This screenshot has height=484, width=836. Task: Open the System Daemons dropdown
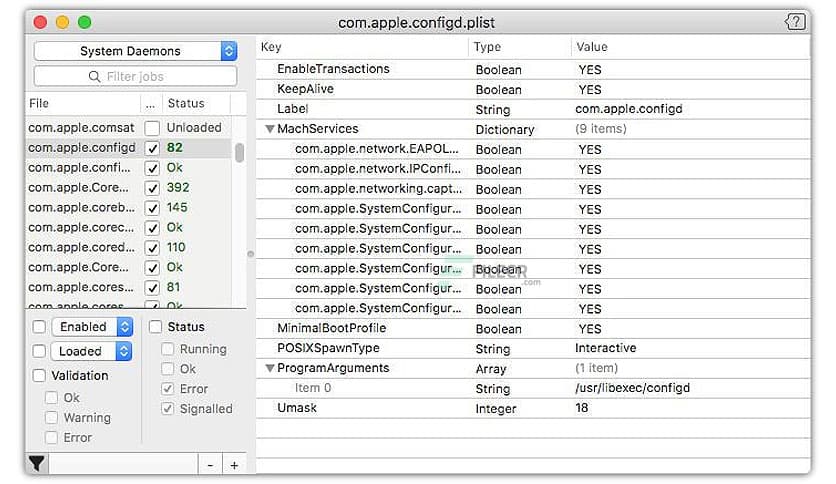(135, 51)
